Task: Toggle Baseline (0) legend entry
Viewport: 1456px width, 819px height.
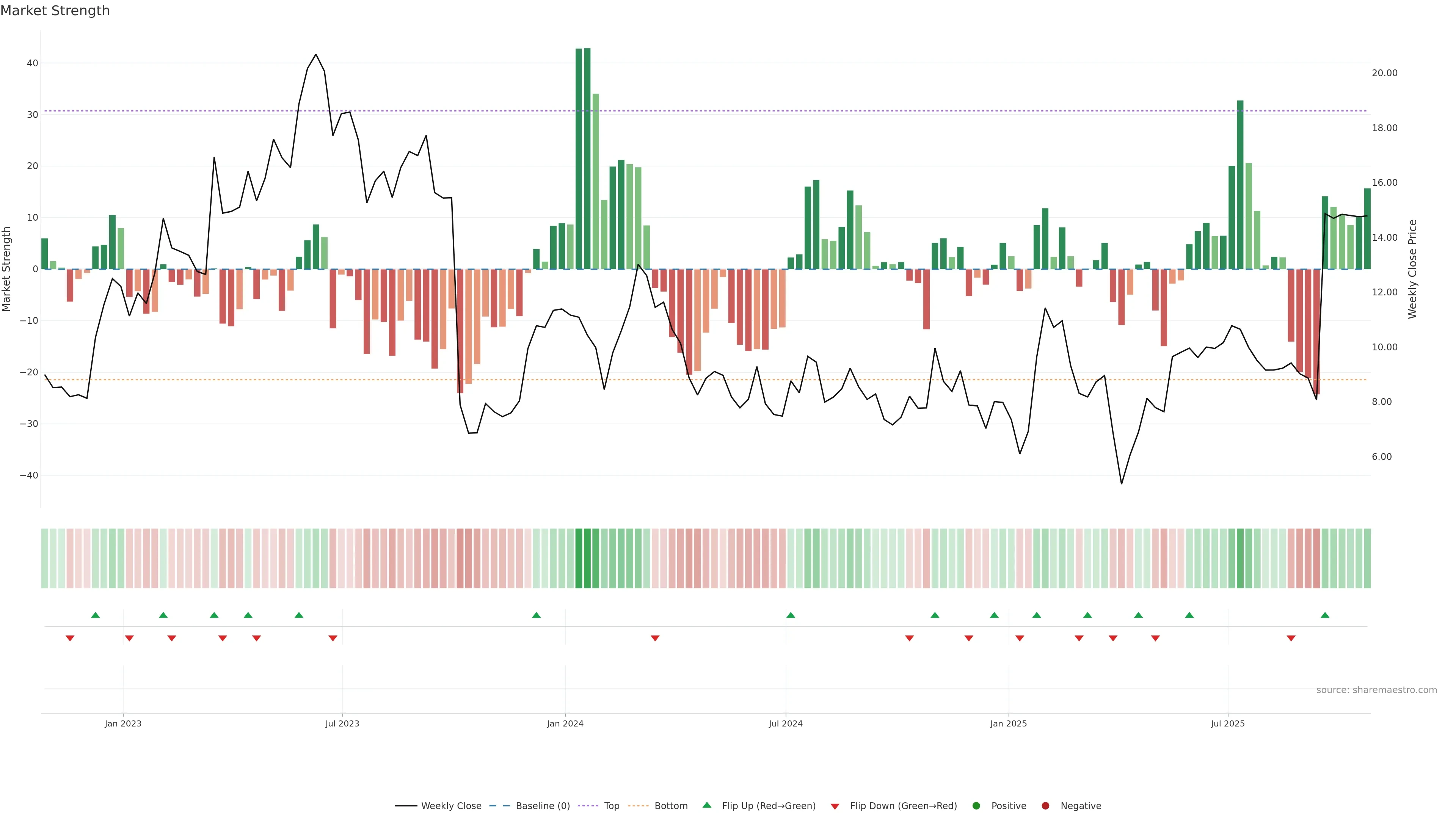Action: pyautogui.click(x=542, y=805)
